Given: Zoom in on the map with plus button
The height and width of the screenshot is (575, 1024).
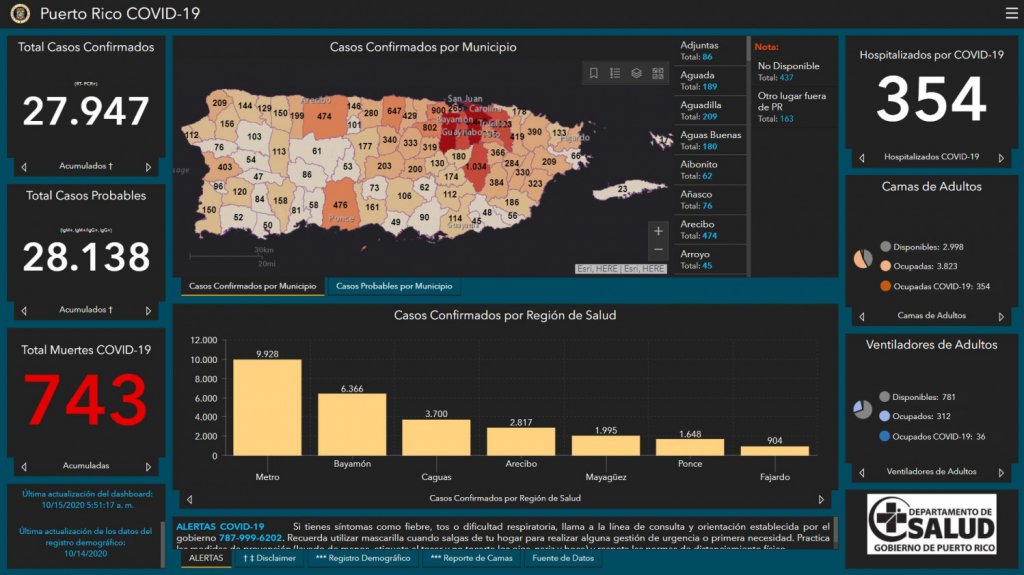Looking at the screenshot, I should (658, 231).
